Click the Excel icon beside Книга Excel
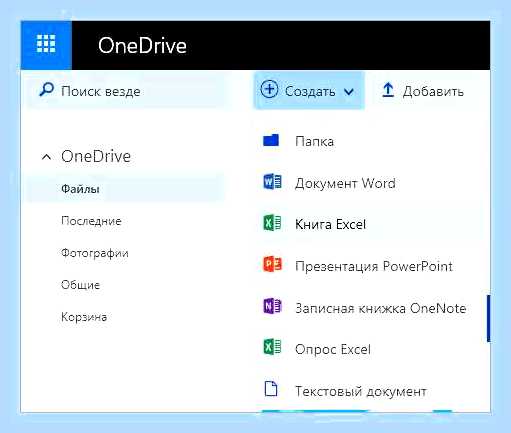This screenshot has height=433, width=511. pos(272,223)
